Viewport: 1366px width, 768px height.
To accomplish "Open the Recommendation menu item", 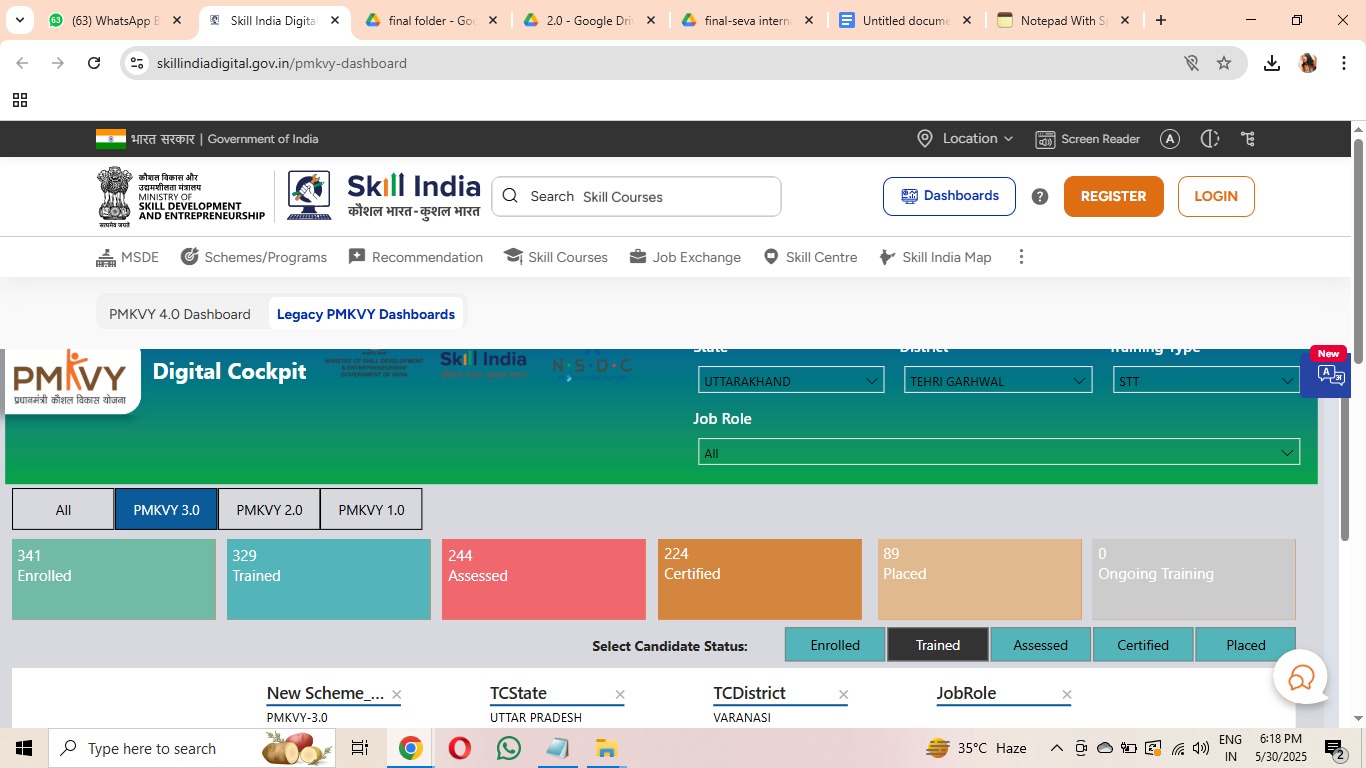I will point(416,257).
